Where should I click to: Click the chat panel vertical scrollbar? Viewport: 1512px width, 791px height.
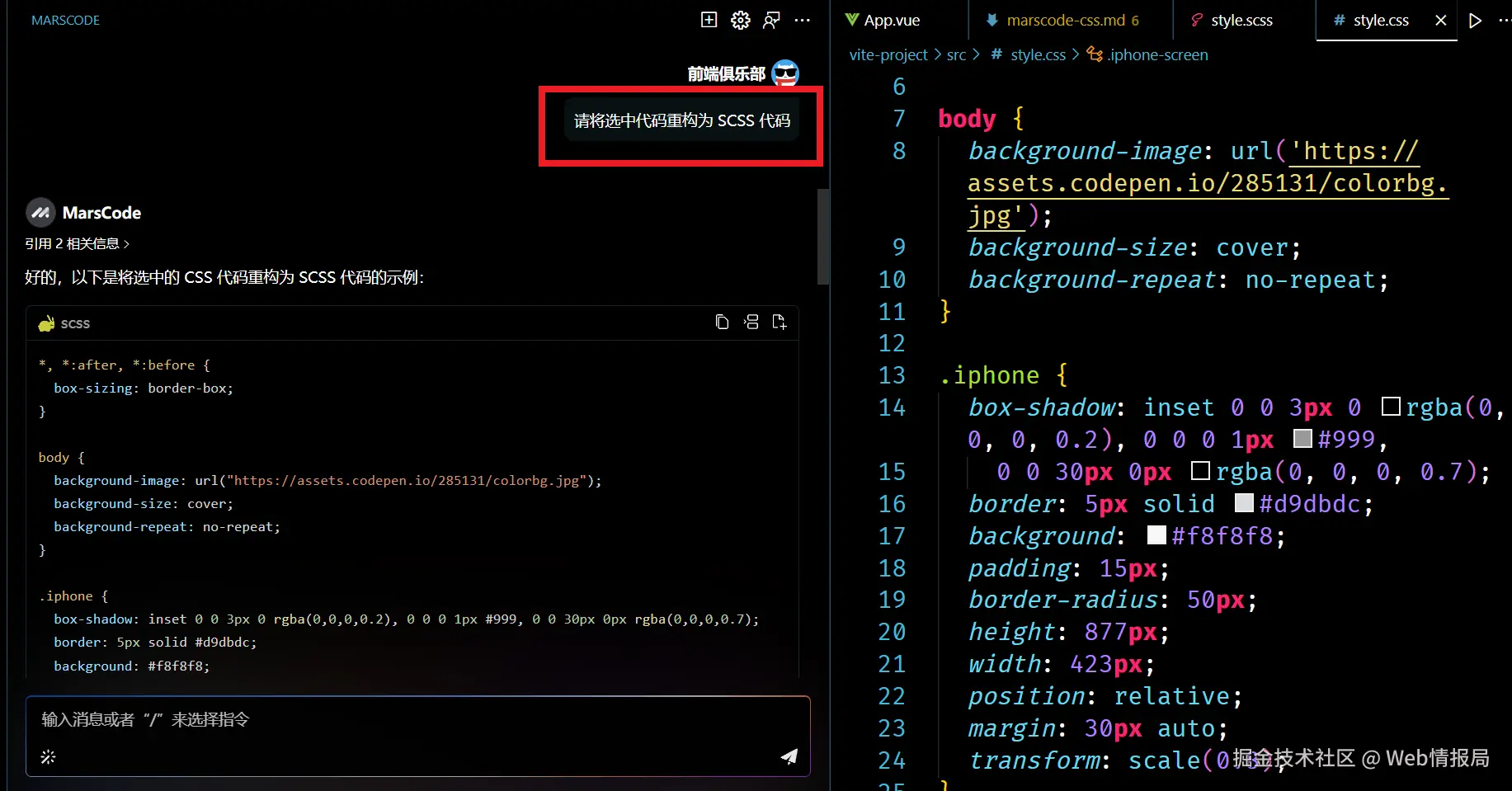point(822,237)
